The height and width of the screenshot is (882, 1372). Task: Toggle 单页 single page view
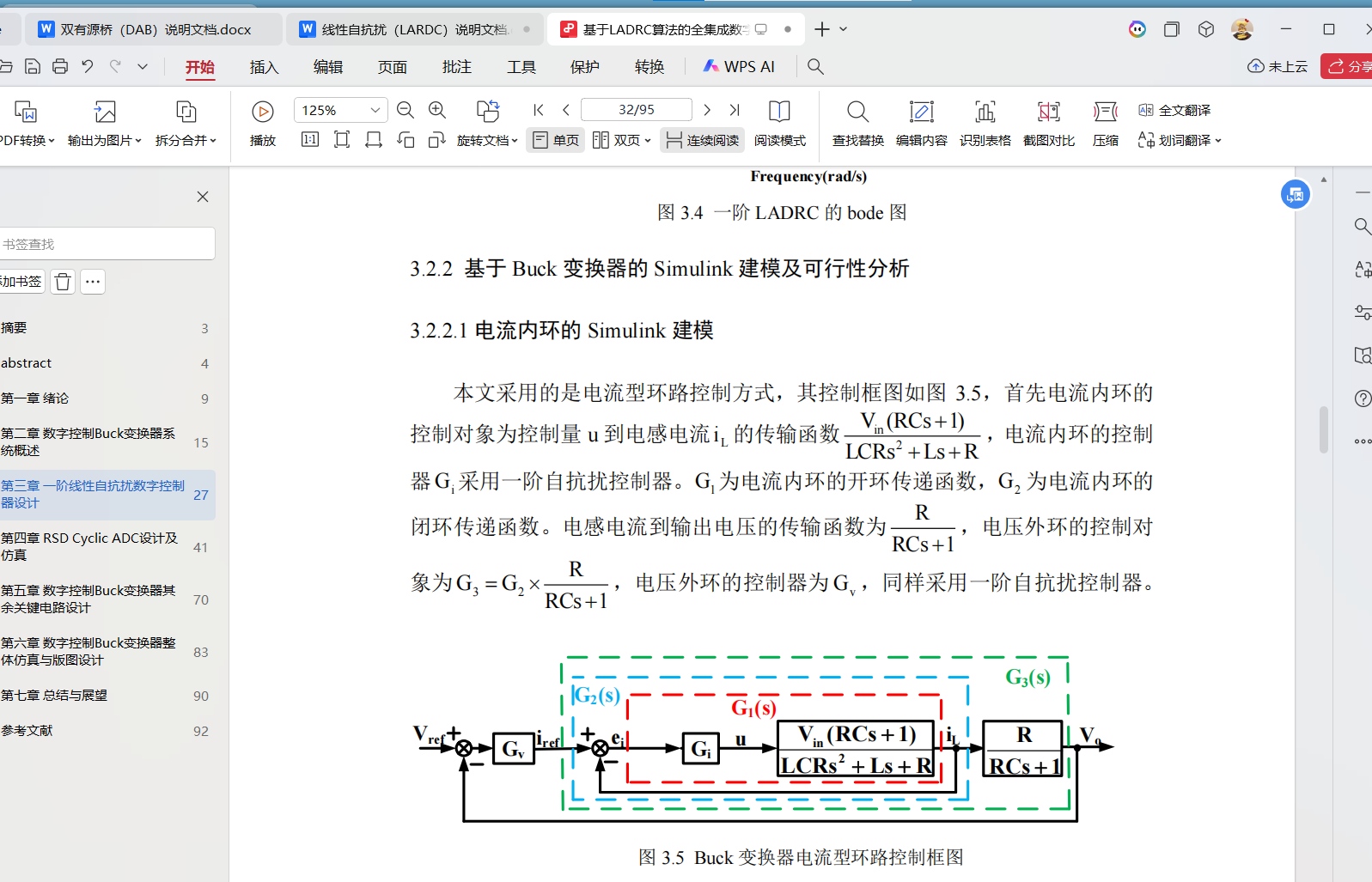pos(556,140)
